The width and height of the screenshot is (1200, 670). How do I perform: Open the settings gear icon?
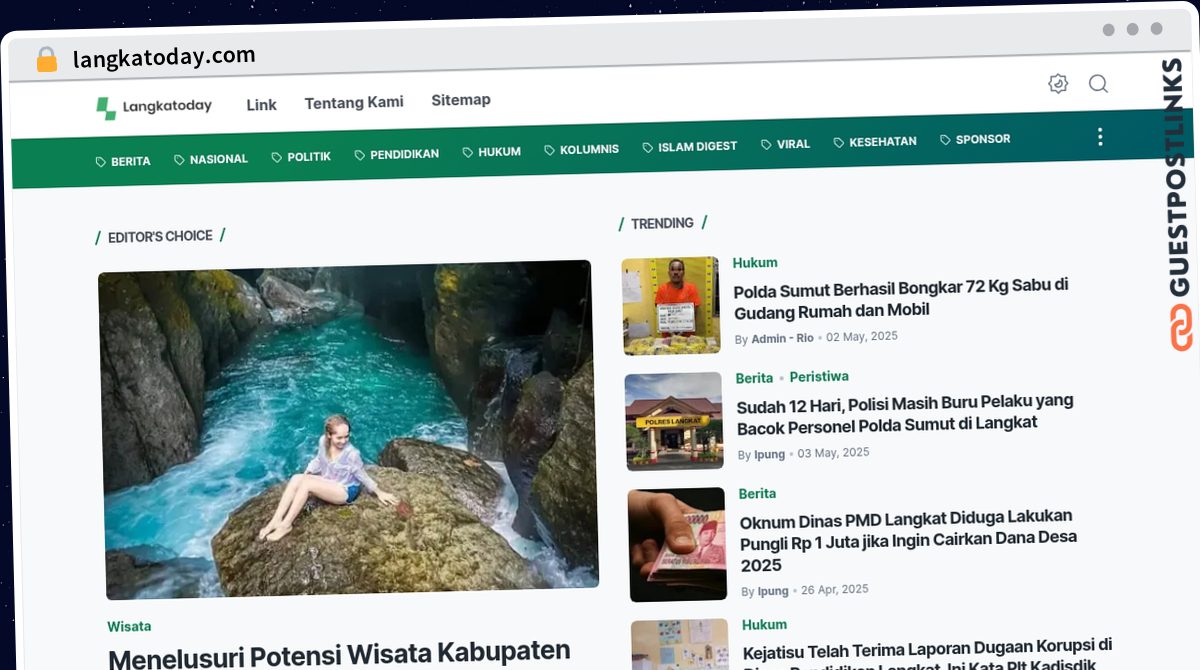click(1058, 84)
